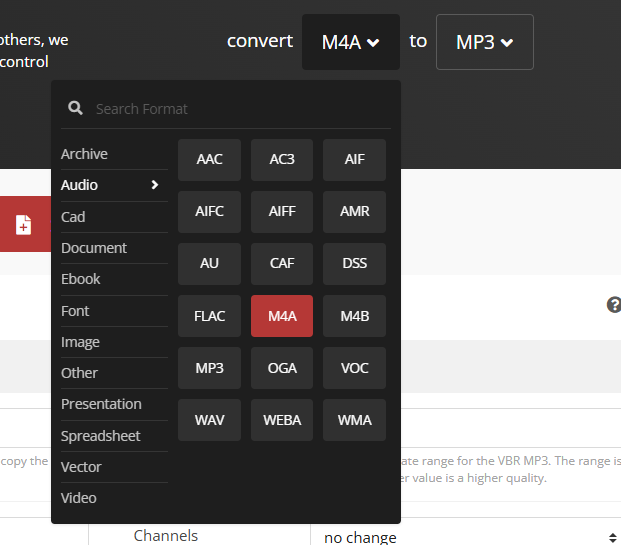Image resolution: width=621 pixels, height=545 pixels.
Task: Choose the FLAC format button
Action: (210, 316)
